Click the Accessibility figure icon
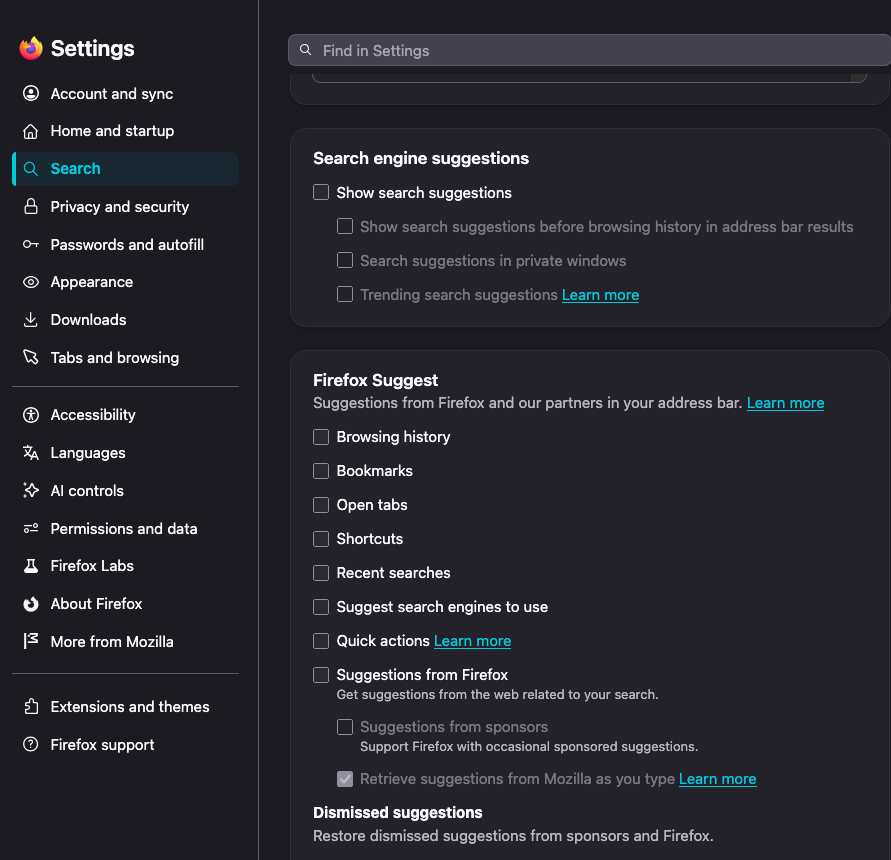The width and height of the screenshot is (891, 860). click(31, 415)
